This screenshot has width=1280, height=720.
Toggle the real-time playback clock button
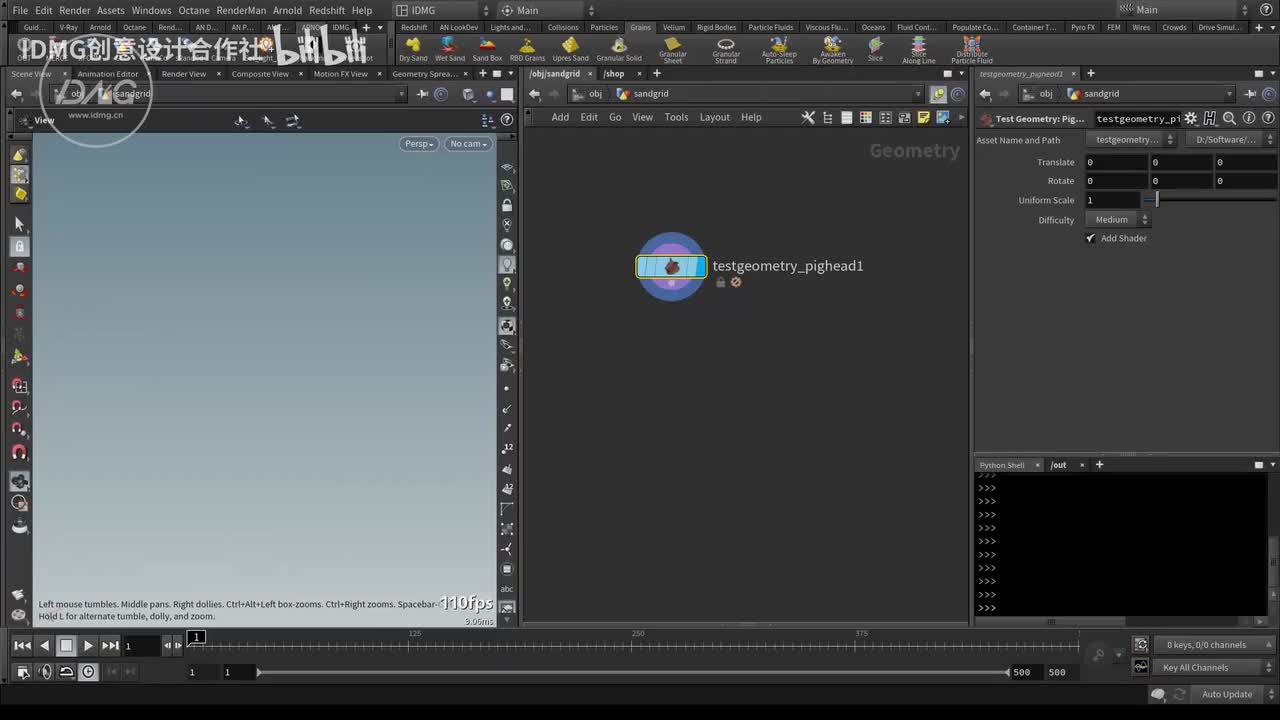tap(89, 672)
